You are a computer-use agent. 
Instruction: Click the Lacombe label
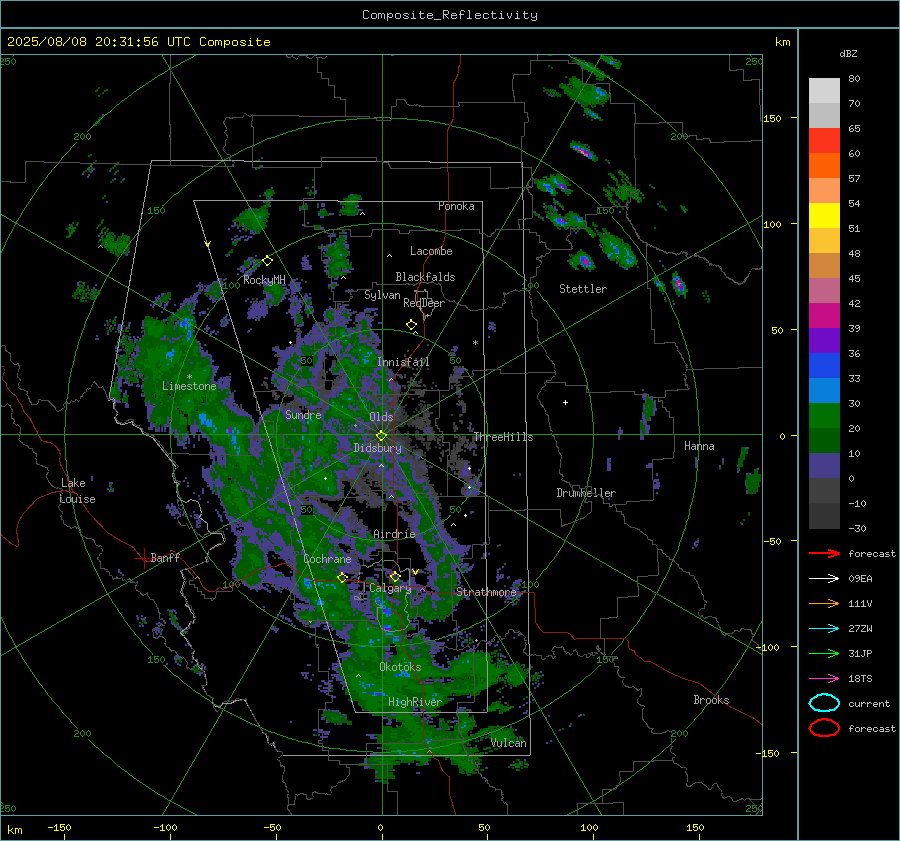pos(431,251)
